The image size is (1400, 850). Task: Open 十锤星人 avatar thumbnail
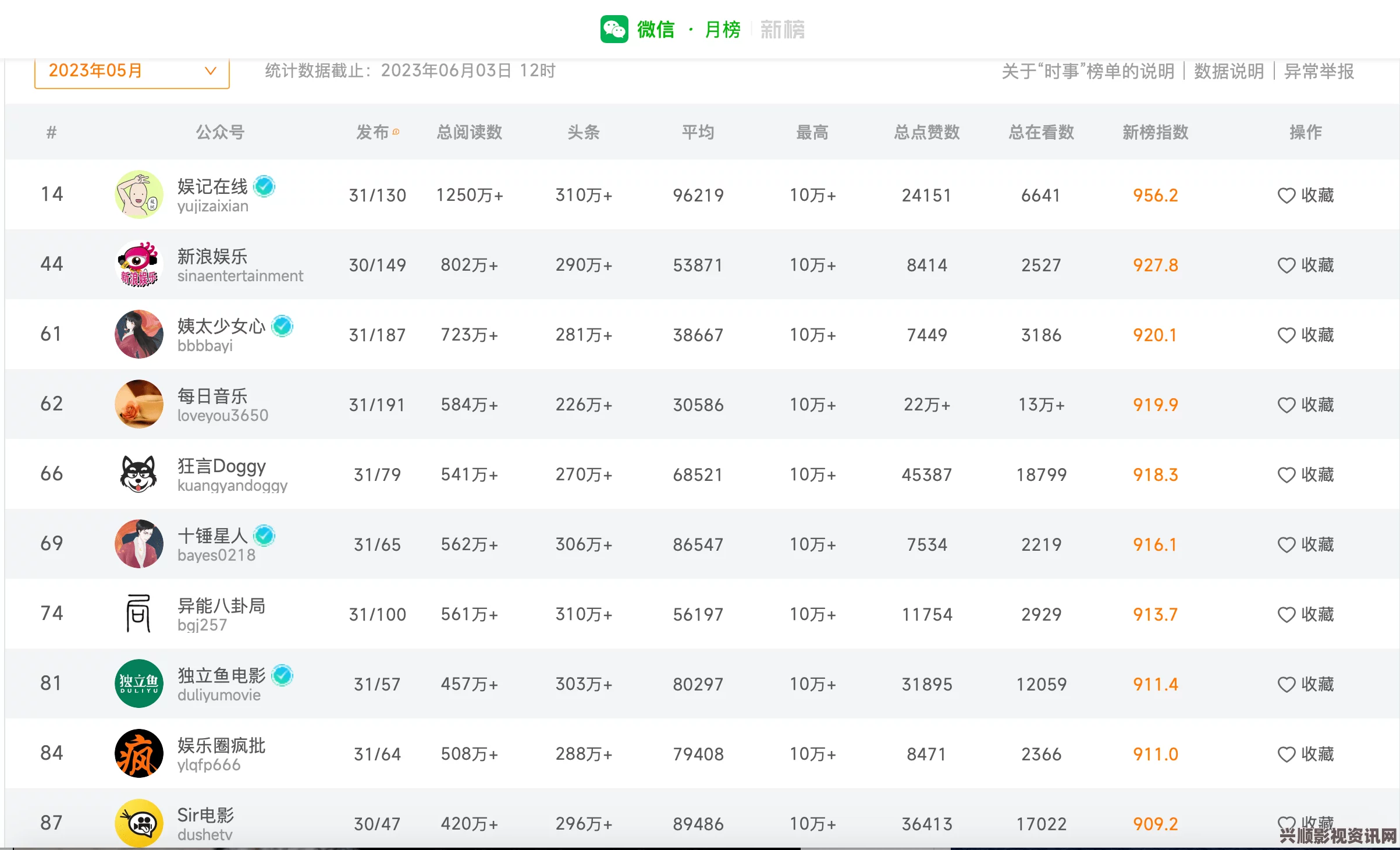[139, 544]
